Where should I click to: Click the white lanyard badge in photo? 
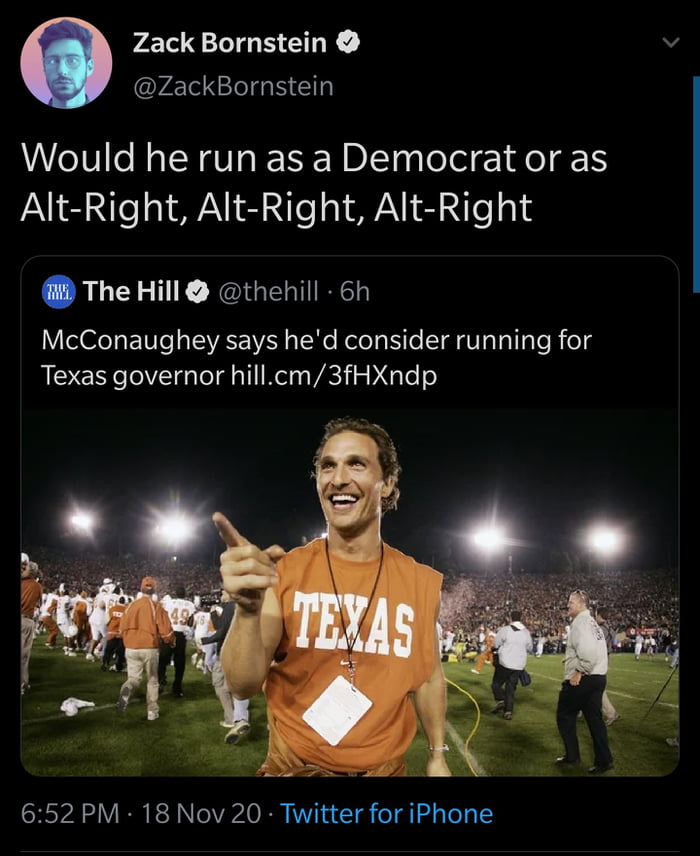click(337, 709)
